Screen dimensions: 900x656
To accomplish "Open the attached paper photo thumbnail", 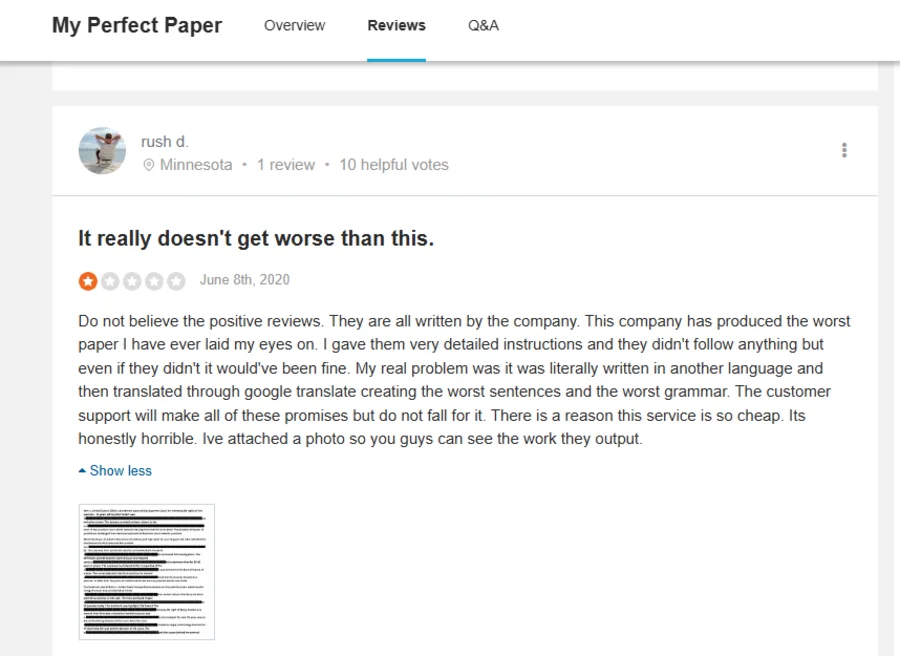I will click(x=147, y=572).
